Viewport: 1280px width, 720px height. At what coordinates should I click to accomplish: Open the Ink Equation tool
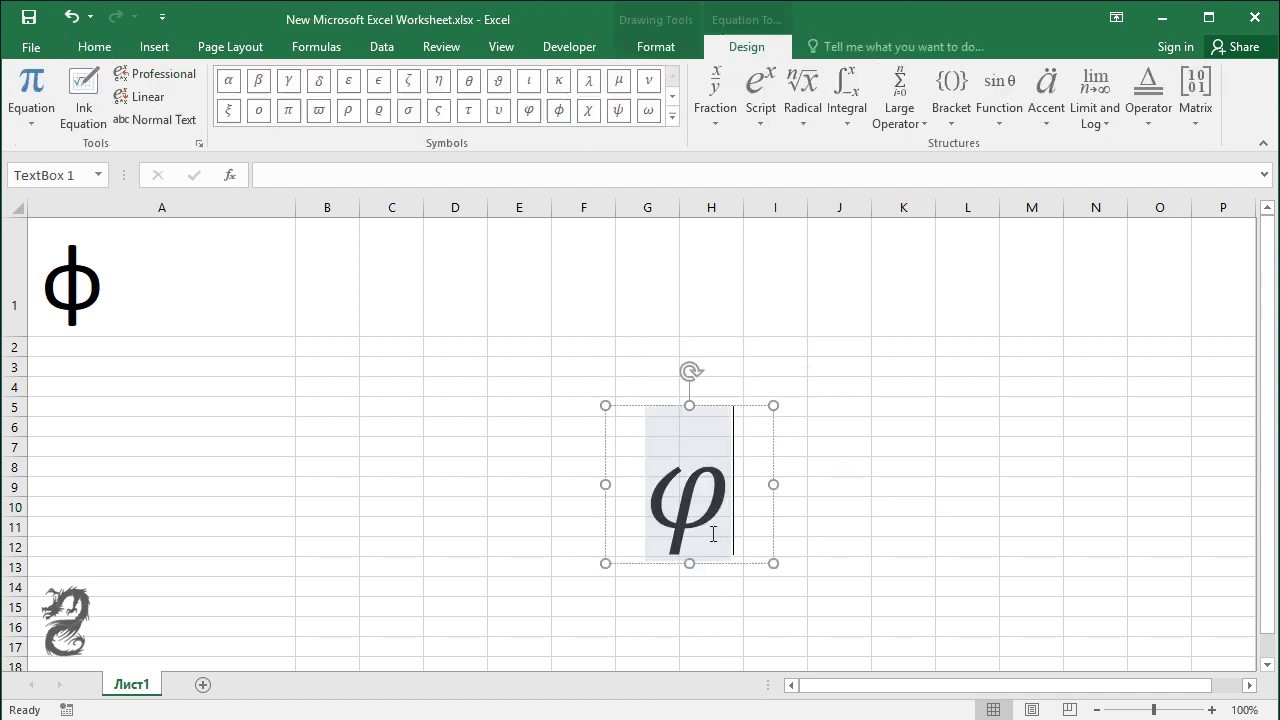[83, 98]
